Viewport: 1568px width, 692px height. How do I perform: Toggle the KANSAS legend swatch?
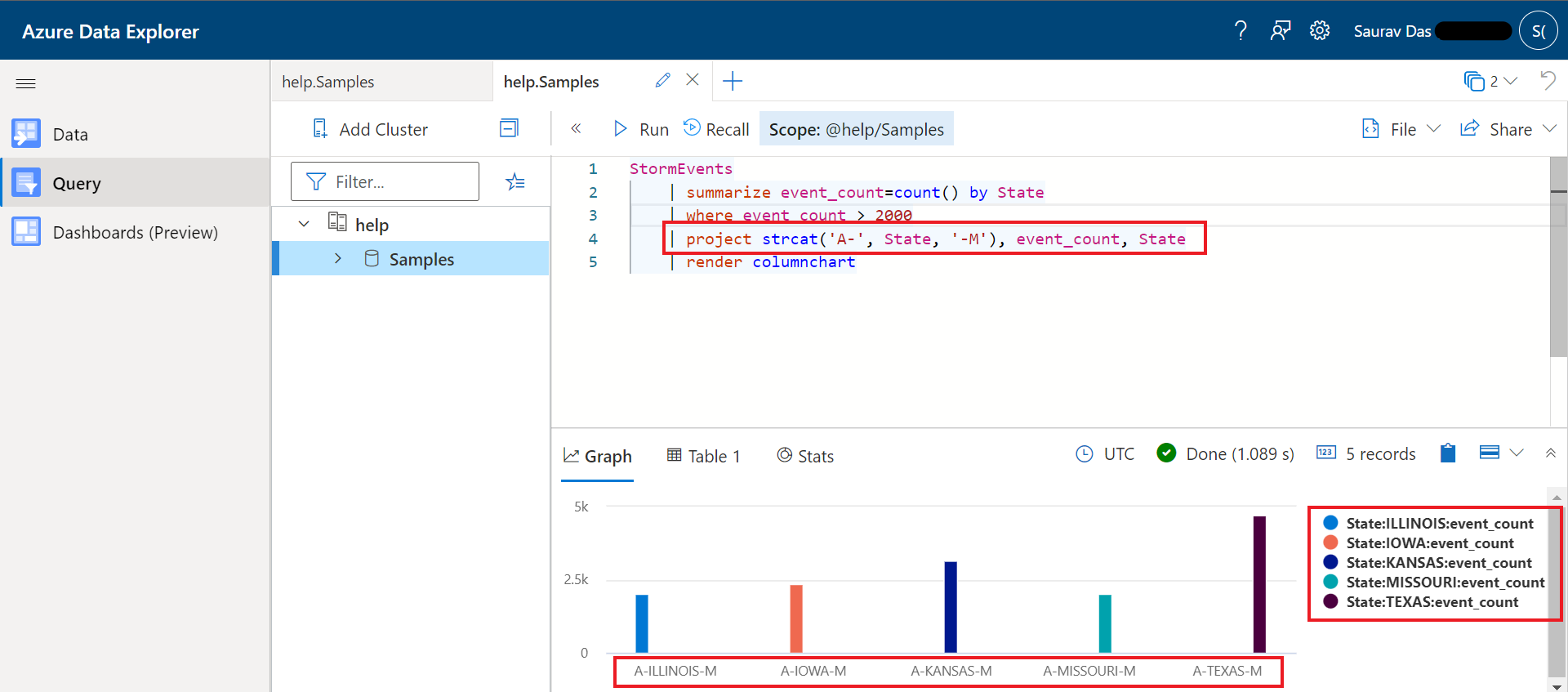coord(1330,562)
